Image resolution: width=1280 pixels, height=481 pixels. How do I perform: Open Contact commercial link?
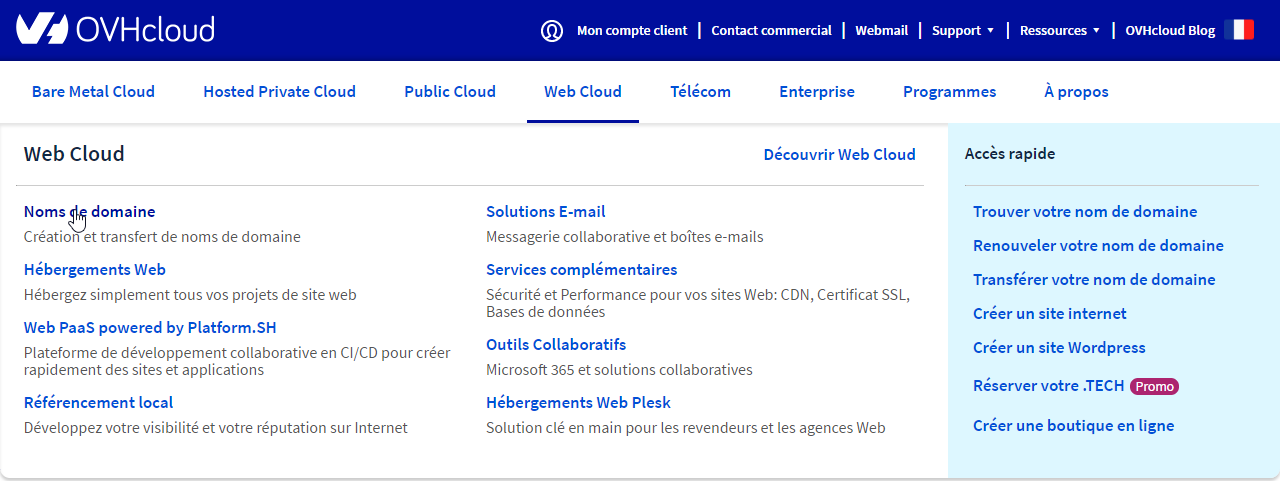(x=771, y=31)
